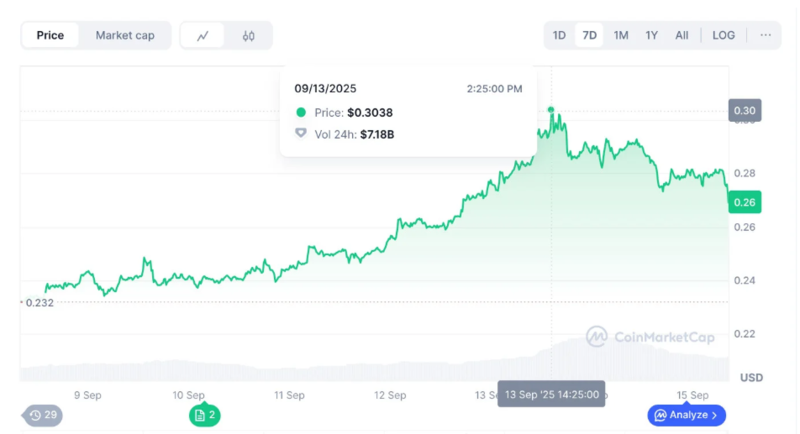Expand the Analyze button chevron

click(x=716, y=415)
